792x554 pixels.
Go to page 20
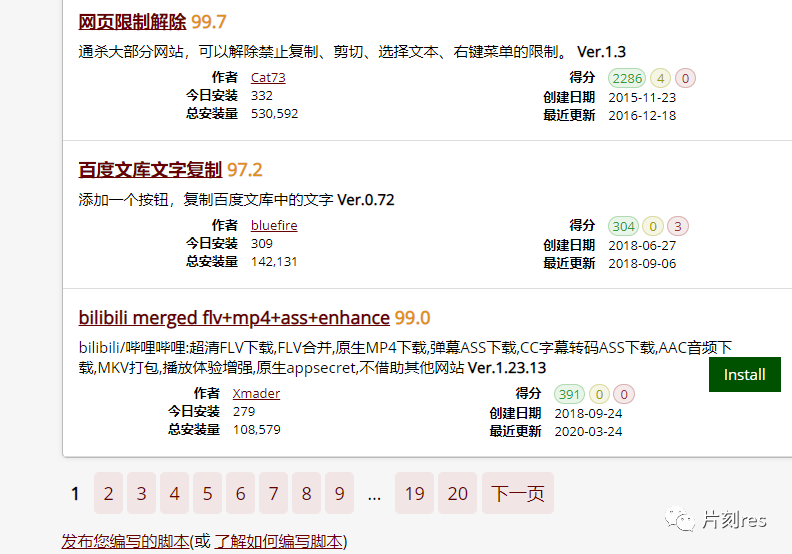pyautogui.click(x=457, y=493)
